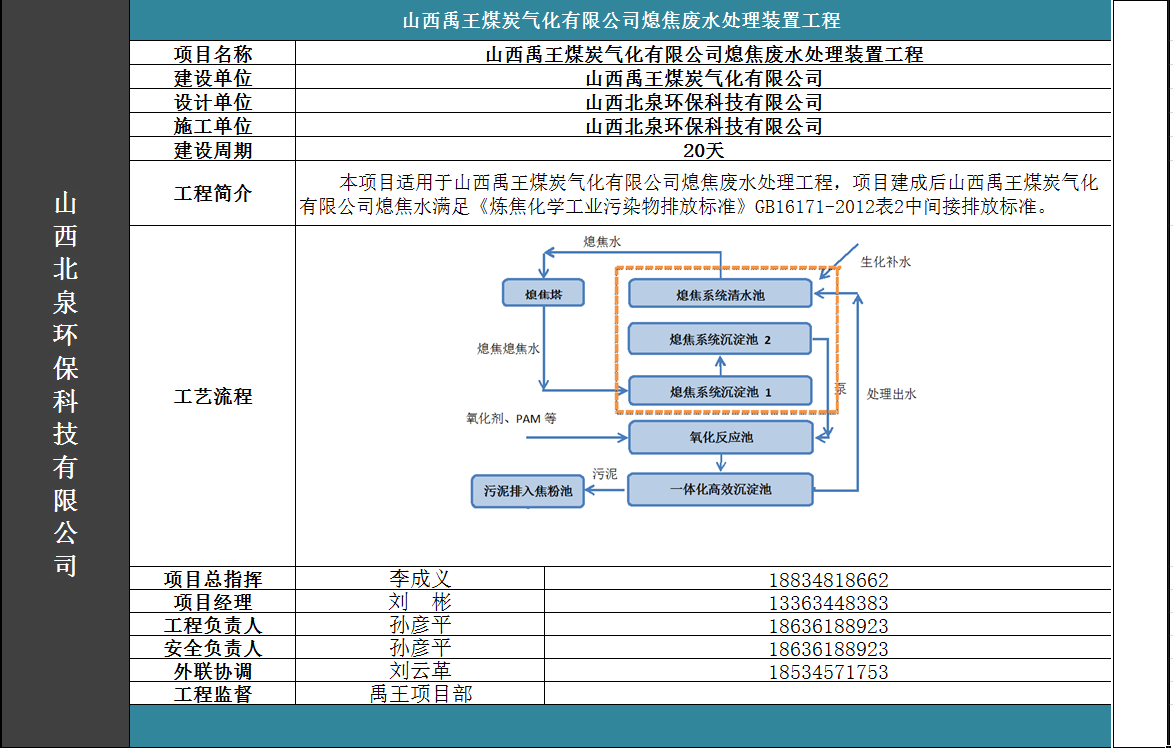Select the 熄焦塔 flowchart box
The height and width of the screenshot is (748, 1173).
click(543, 293)
